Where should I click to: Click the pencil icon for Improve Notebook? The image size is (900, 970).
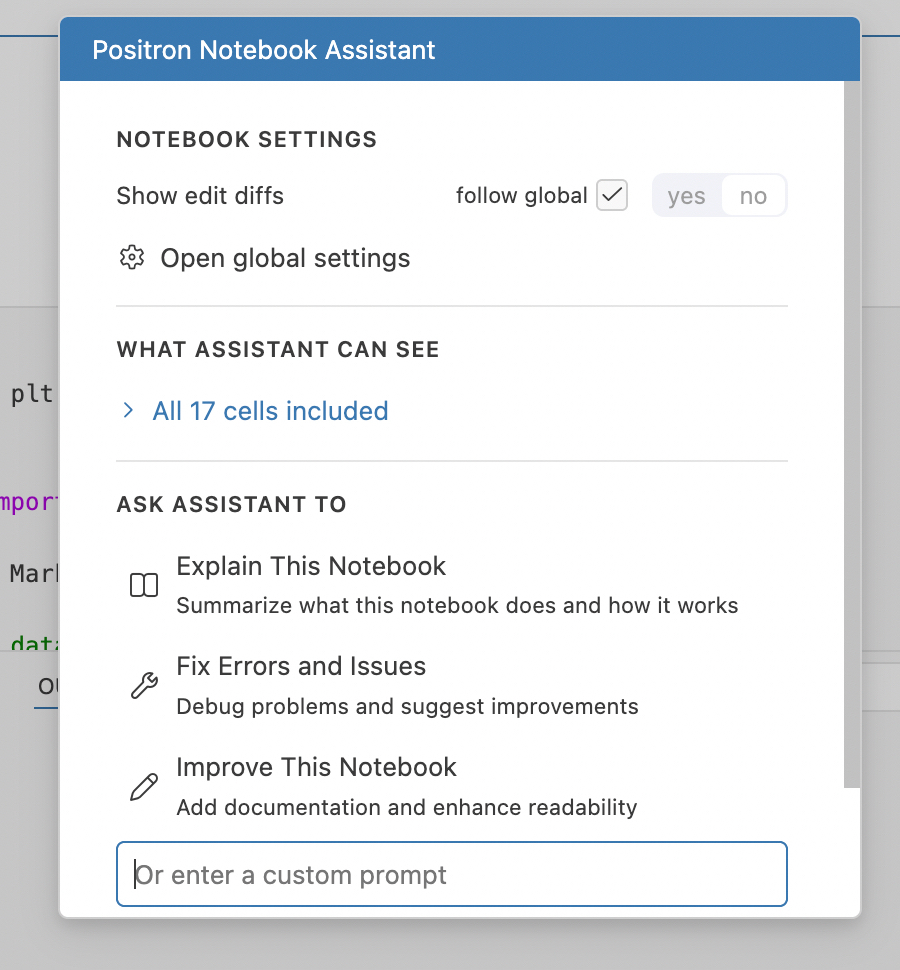click(144, 786)
